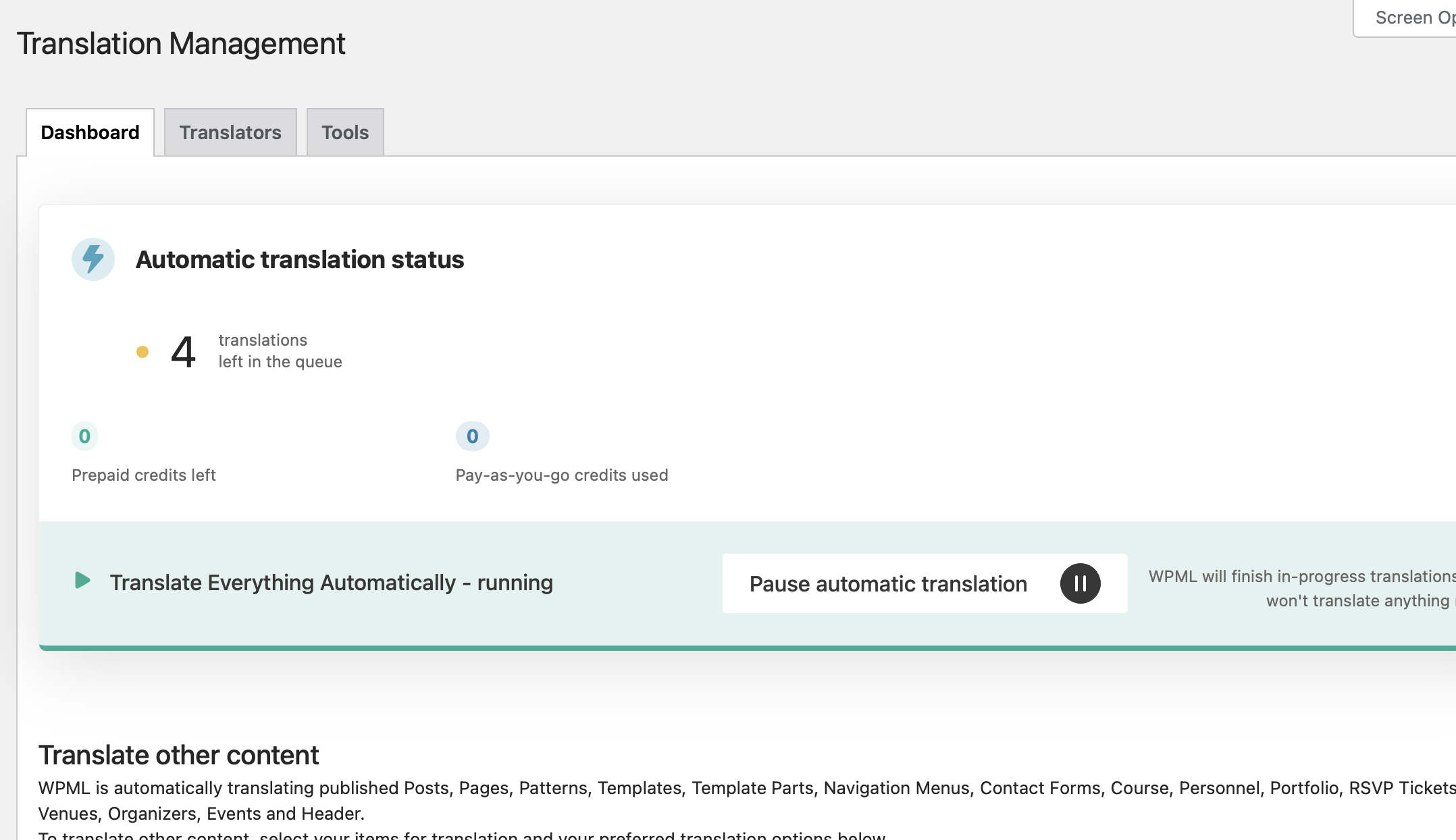1456x840 pixels.
Task: Click the prepaid credits zero badge
Action: tap(84, 436)
